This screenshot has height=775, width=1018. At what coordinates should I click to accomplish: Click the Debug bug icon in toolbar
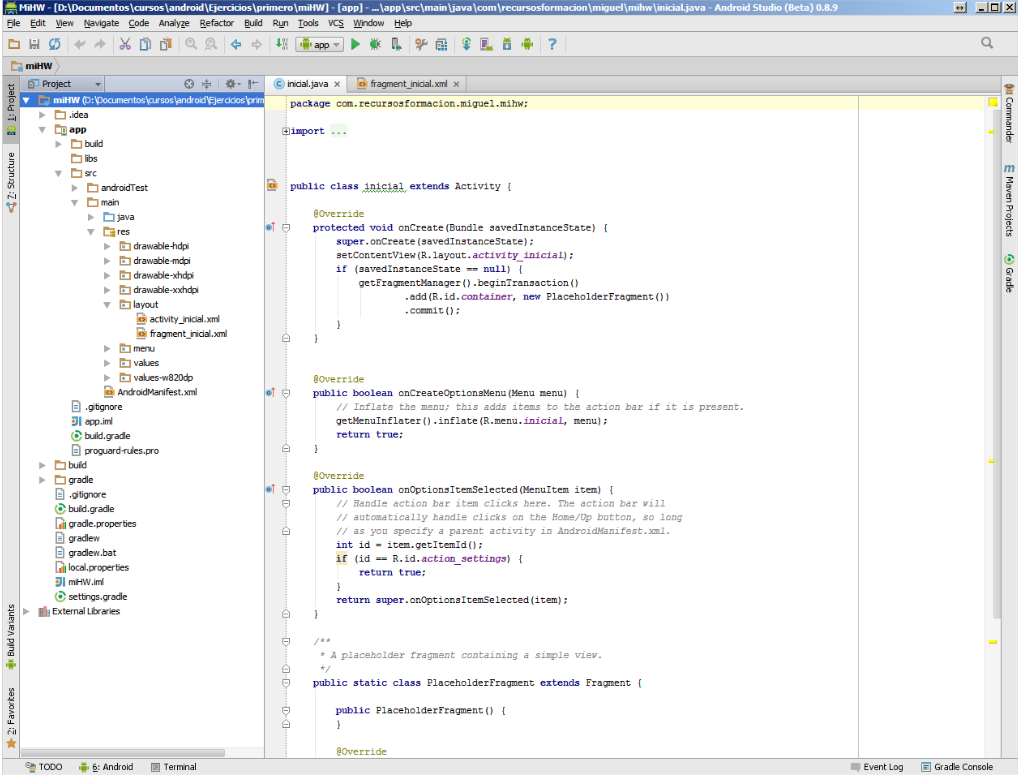(x=375, y=44)
